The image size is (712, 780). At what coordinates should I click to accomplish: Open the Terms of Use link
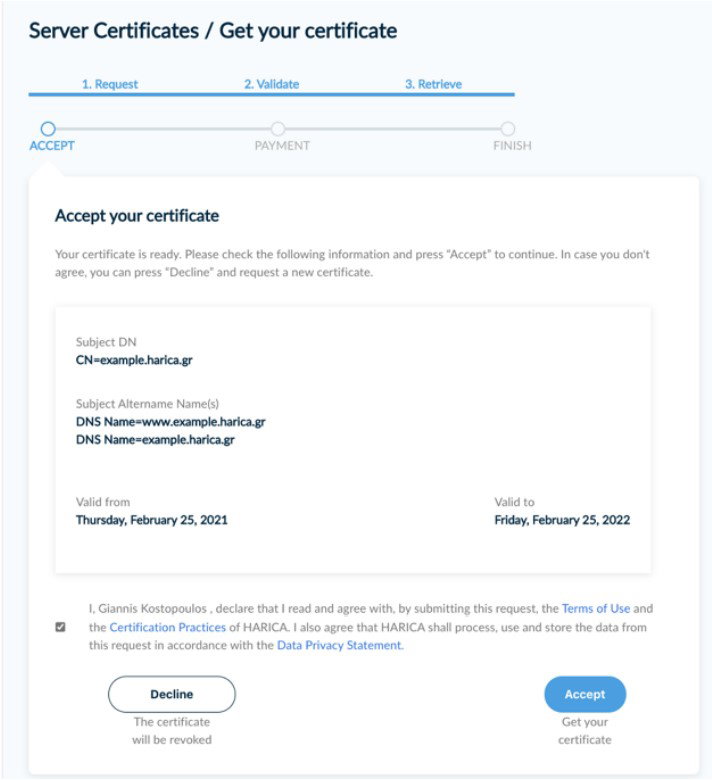[x=596, y=608]
